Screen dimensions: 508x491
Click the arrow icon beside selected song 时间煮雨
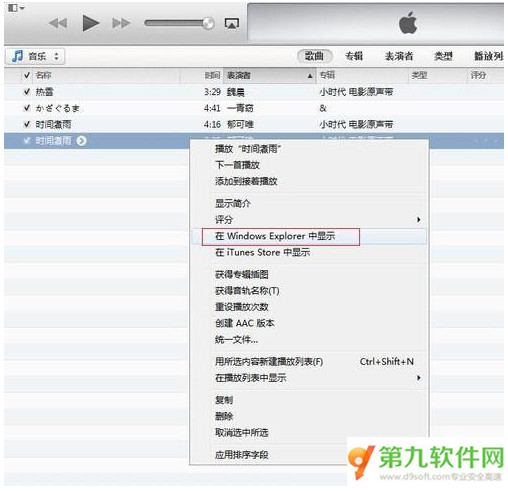point(81,141)
